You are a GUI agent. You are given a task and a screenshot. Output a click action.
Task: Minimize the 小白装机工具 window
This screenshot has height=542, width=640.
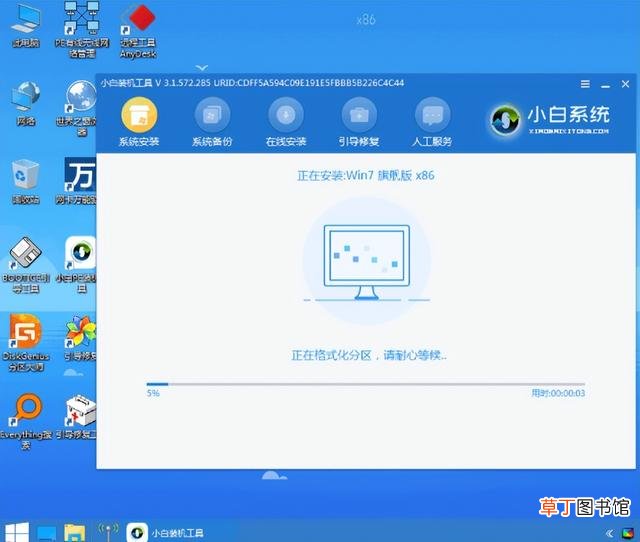[x=605, y=85]
